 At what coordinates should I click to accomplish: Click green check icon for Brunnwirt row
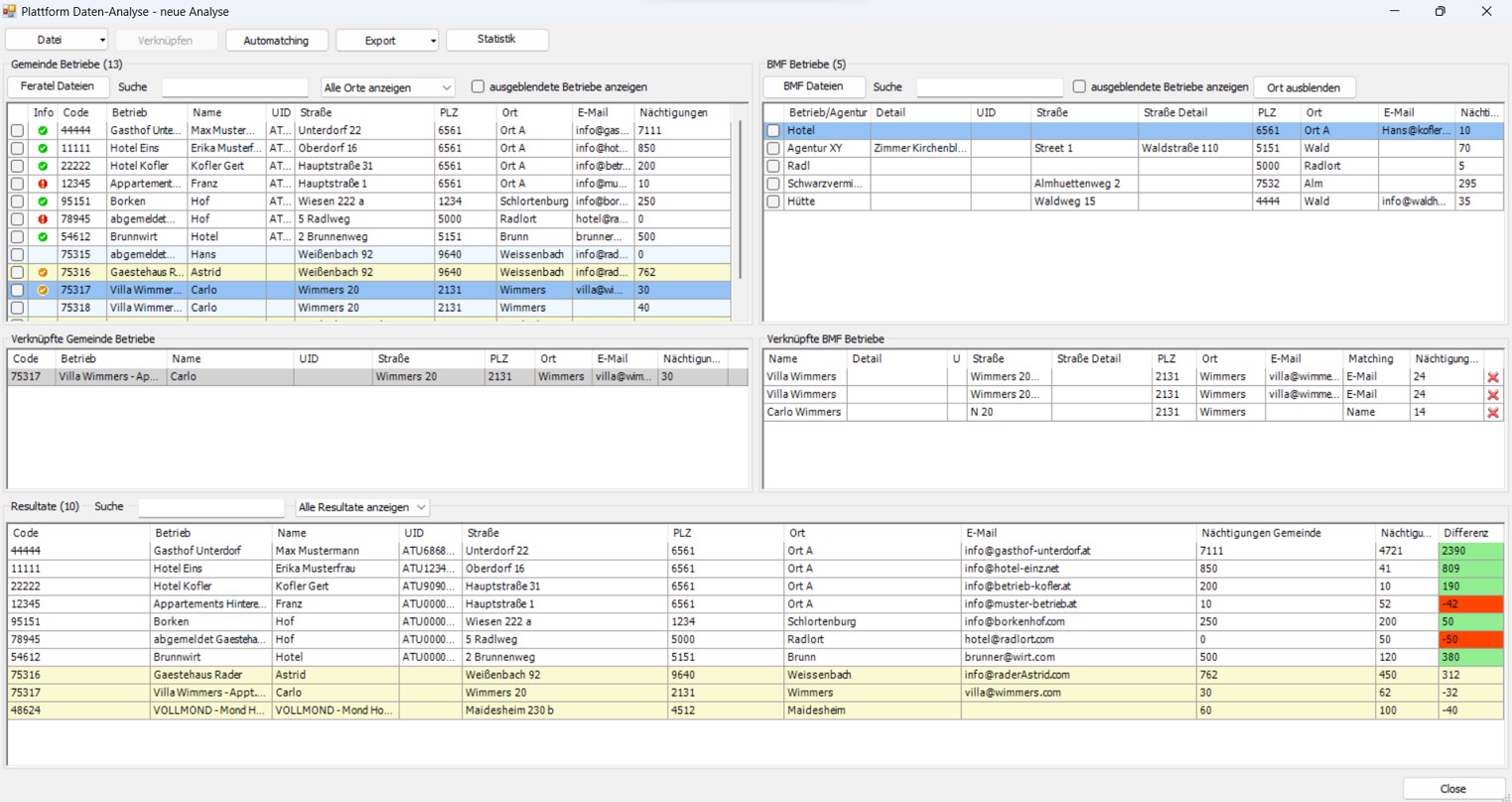43,237
